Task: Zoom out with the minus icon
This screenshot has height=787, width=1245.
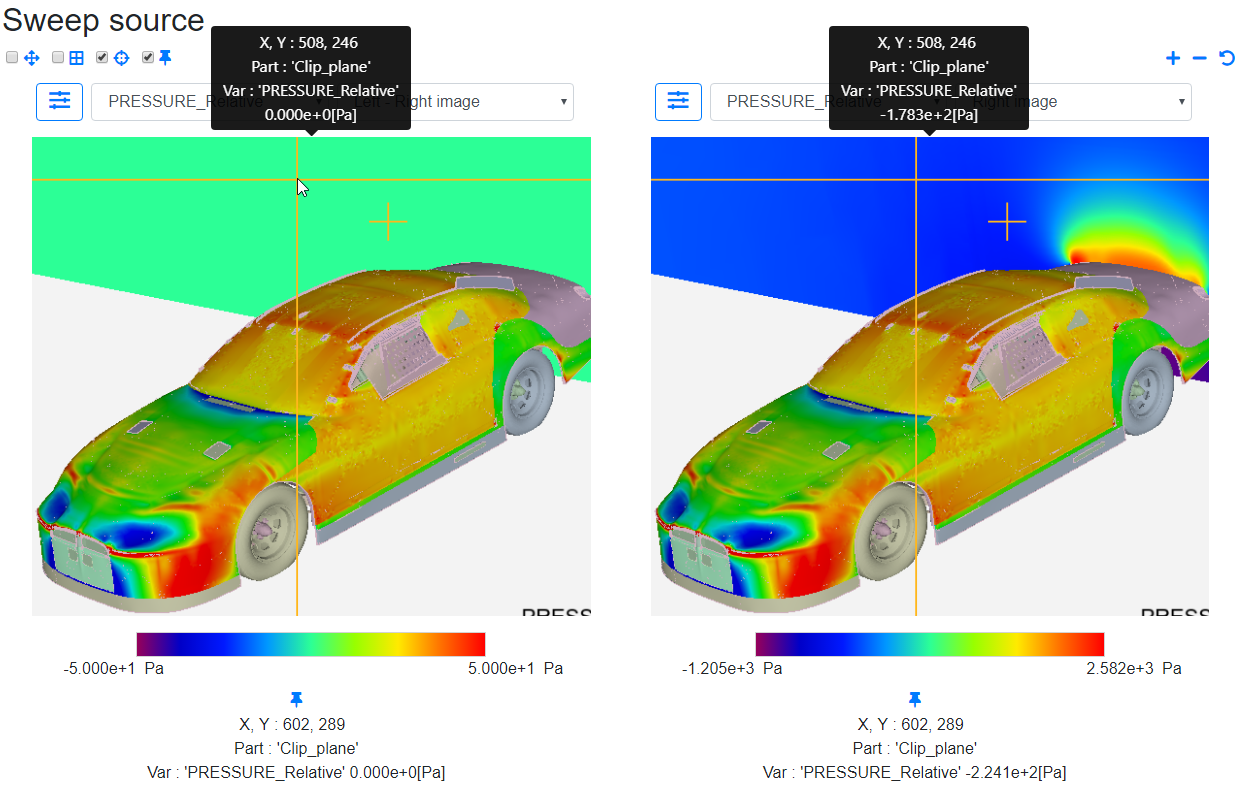Action: coord(1200,58)
